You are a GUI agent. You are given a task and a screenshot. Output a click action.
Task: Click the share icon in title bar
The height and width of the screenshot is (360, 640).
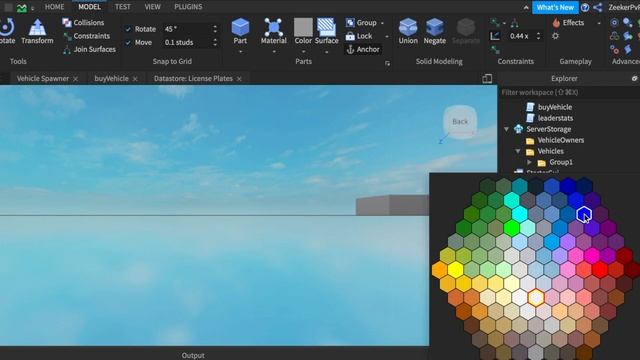[x=598, y=7]
